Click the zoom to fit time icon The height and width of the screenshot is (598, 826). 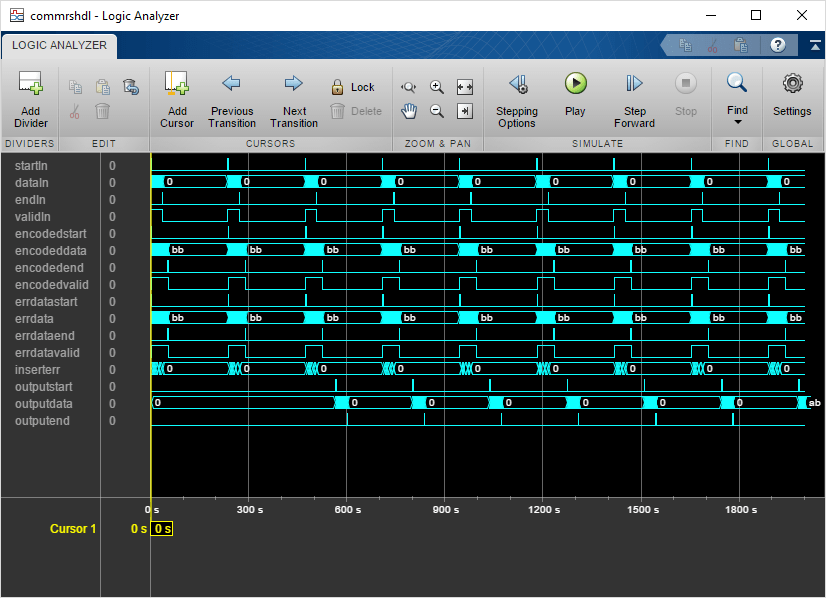click(x=464, y=87)
